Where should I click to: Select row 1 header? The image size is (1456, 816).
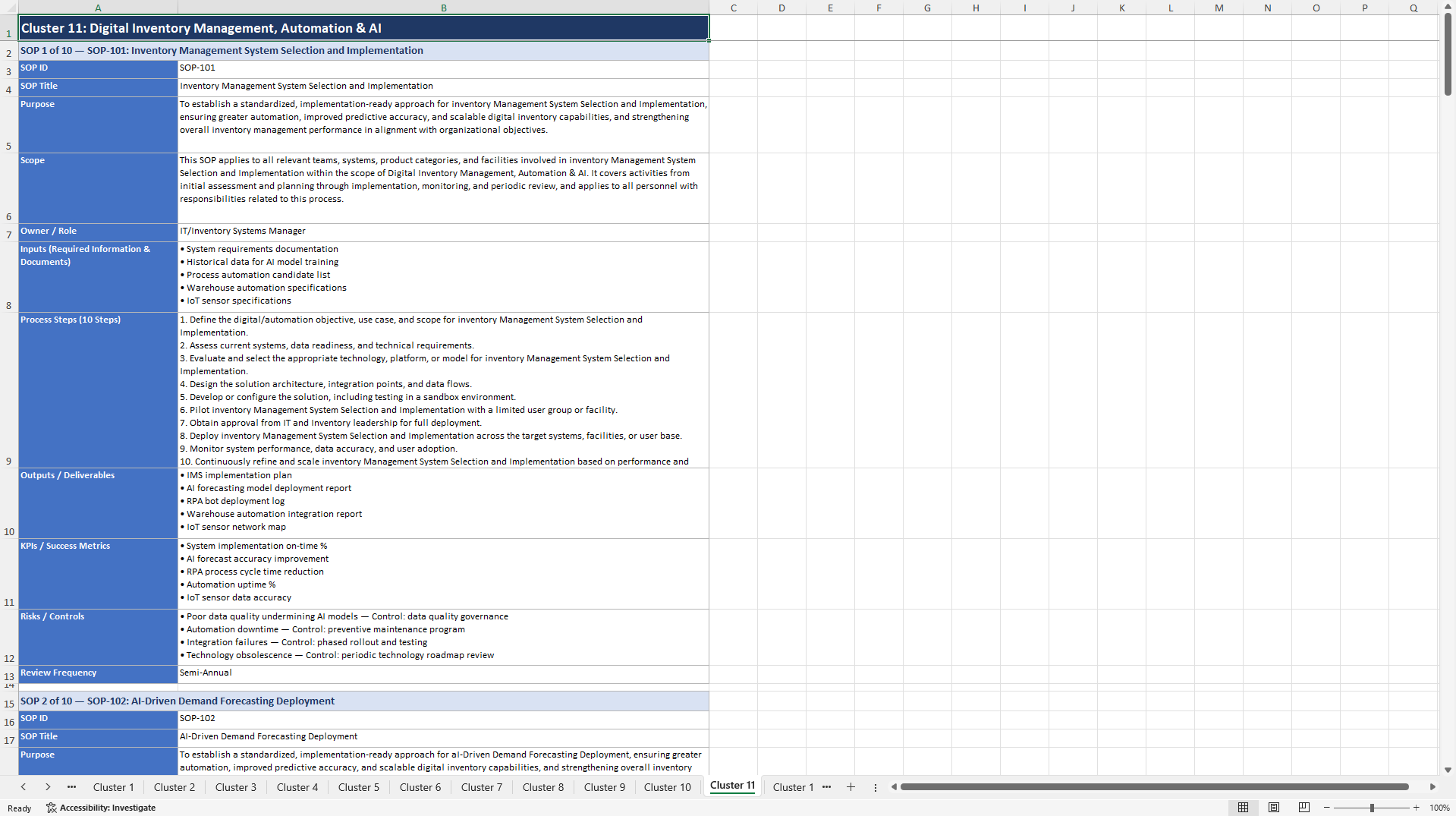coord(9,27)
